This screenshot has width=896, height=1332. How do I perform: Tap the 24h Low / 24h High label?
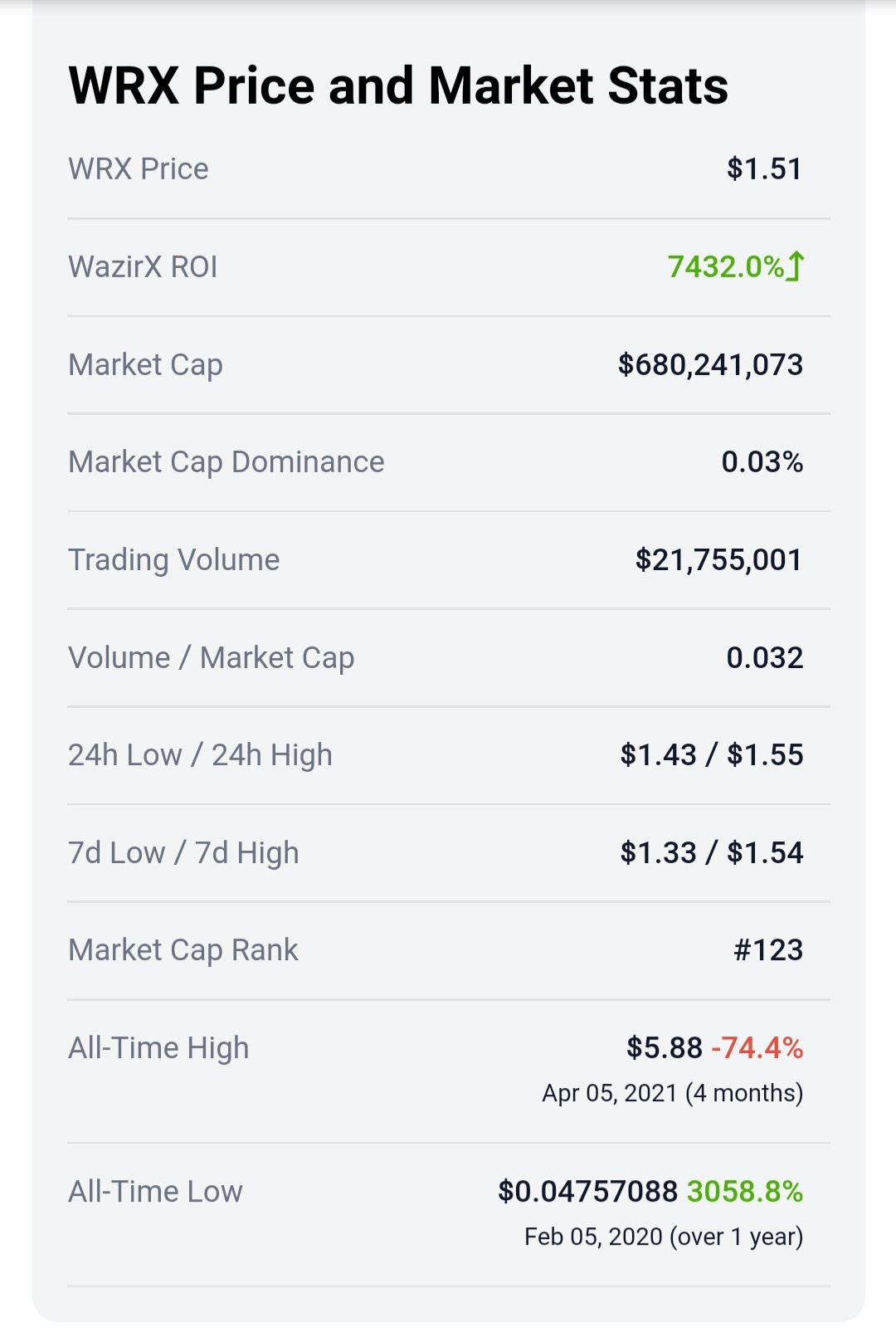[x=200, y=755]
